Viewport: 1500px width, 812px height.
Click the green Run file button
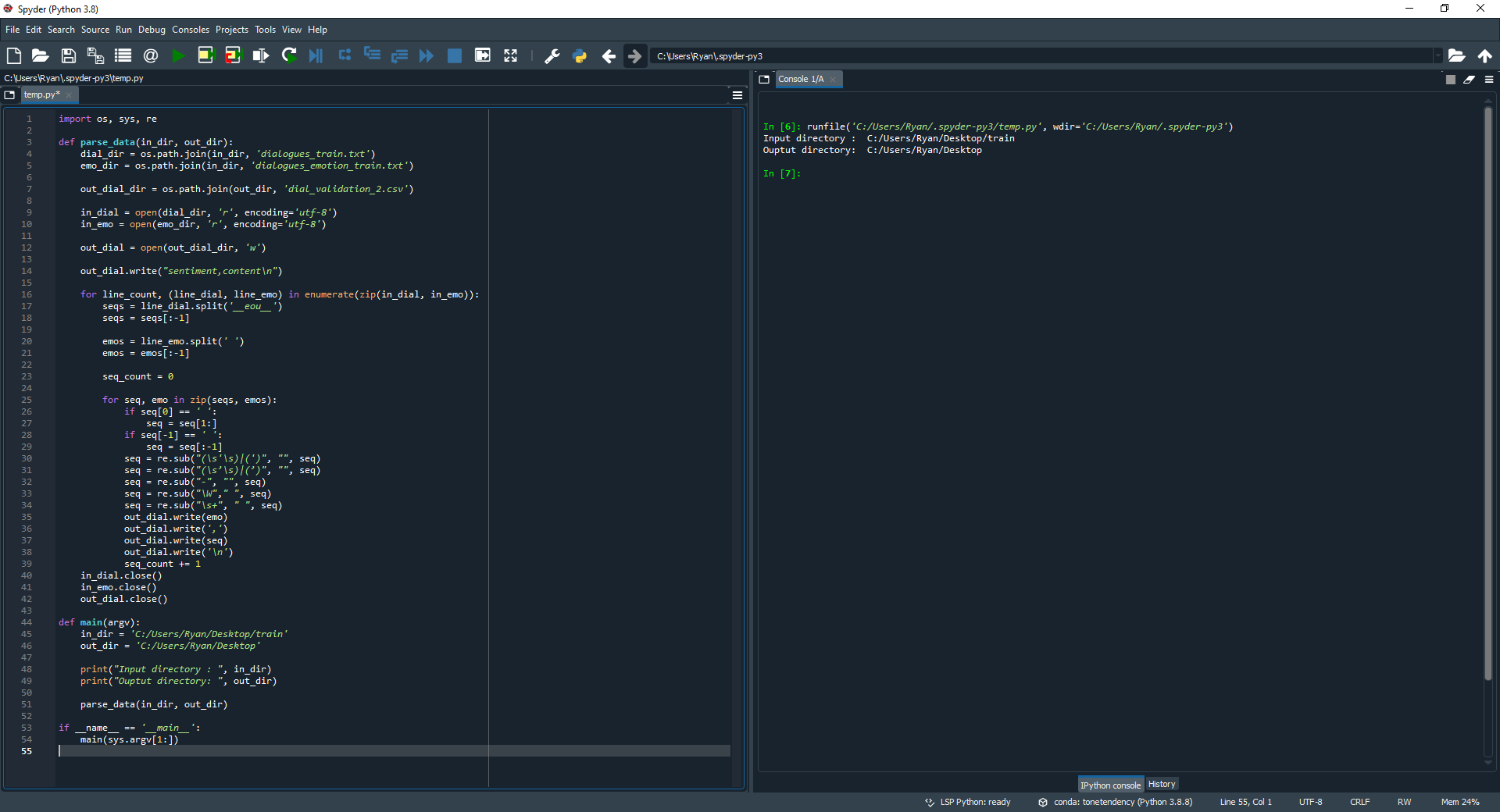pyautogui.click(x=178, y=55)
